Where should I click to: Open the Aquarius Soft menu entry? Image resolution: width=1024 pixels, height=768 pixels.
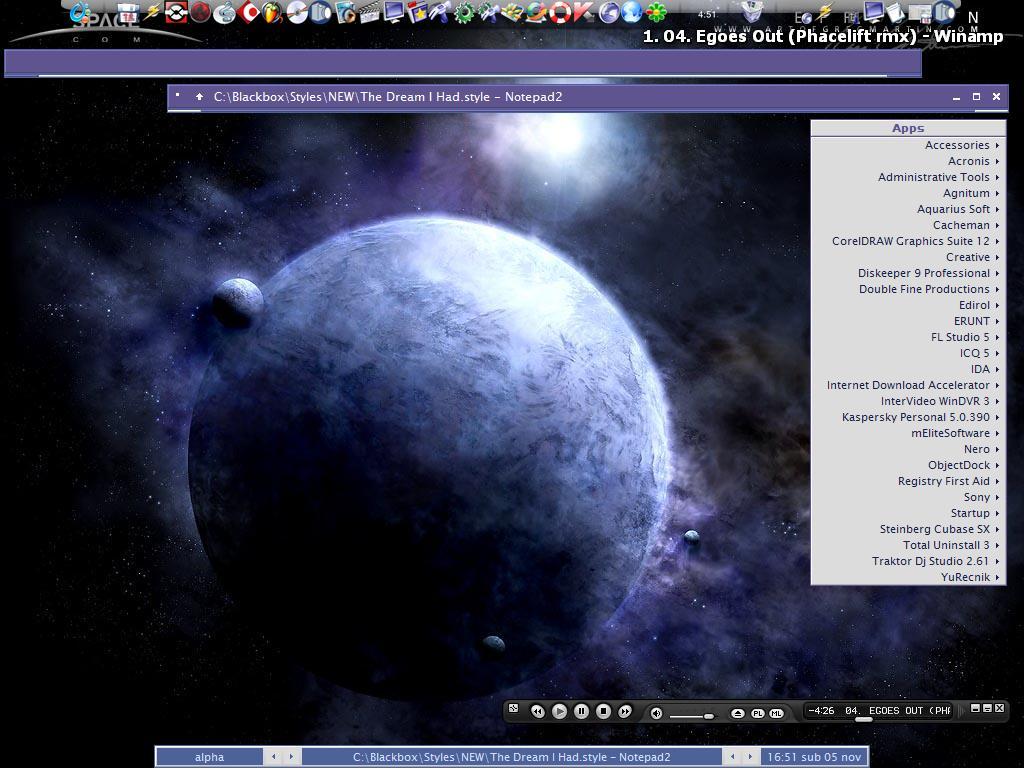pos(908,209)
